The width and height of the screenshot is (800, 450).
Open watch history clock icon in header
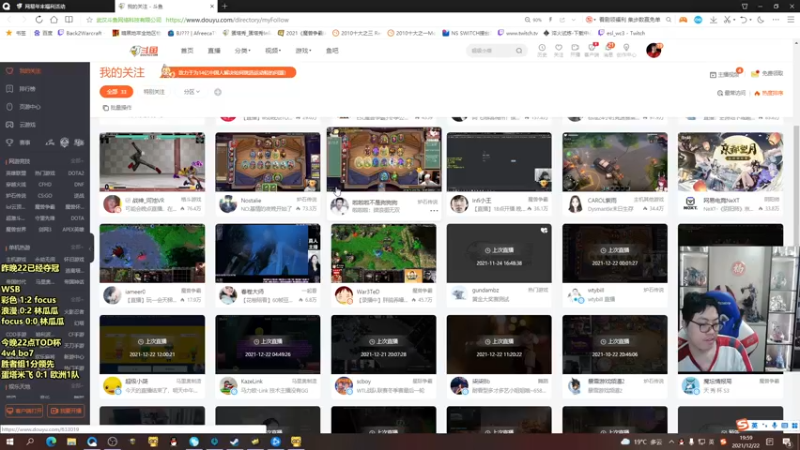(x=542, y=49)
